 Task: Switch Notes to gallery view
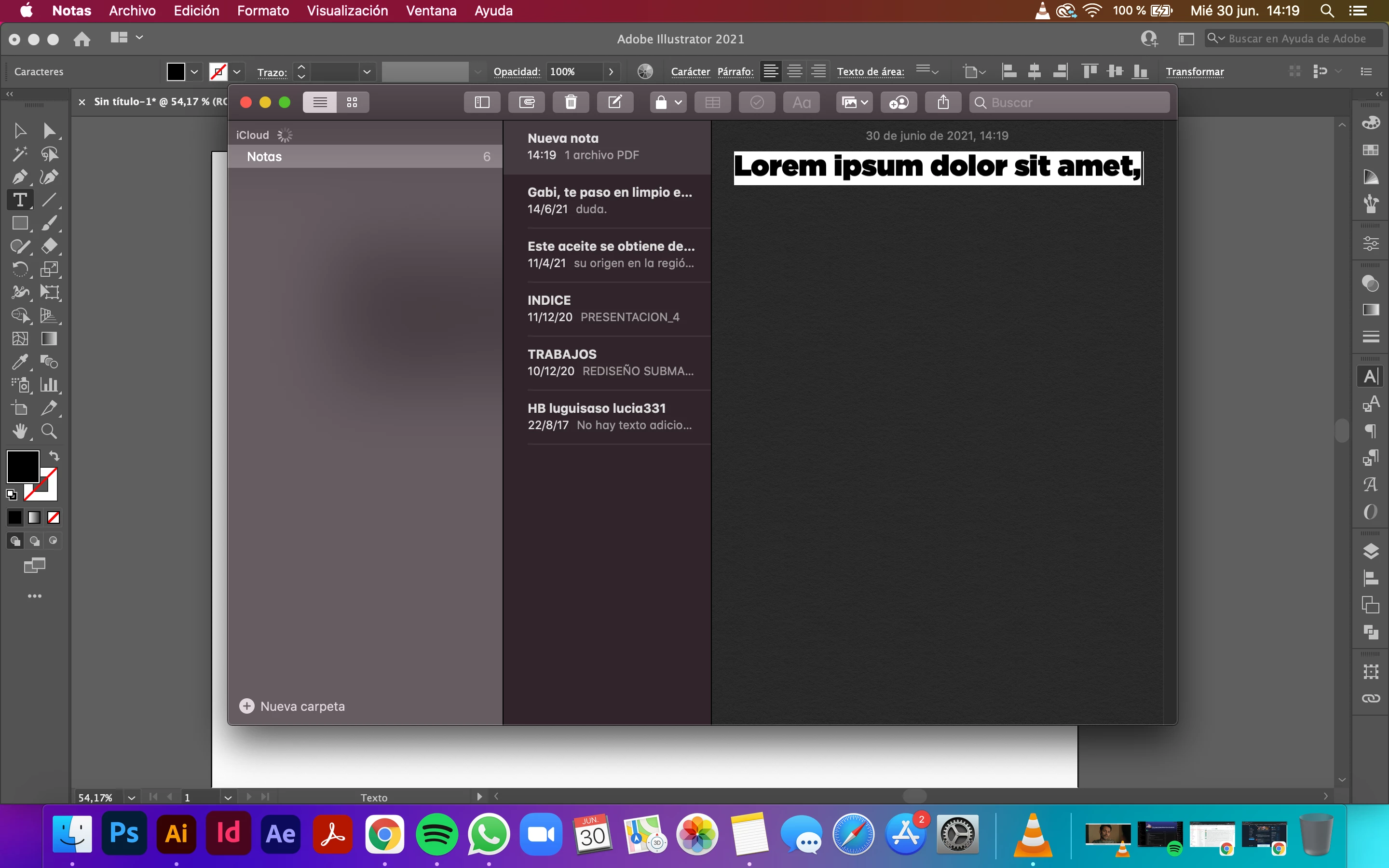tap(352, 103)
